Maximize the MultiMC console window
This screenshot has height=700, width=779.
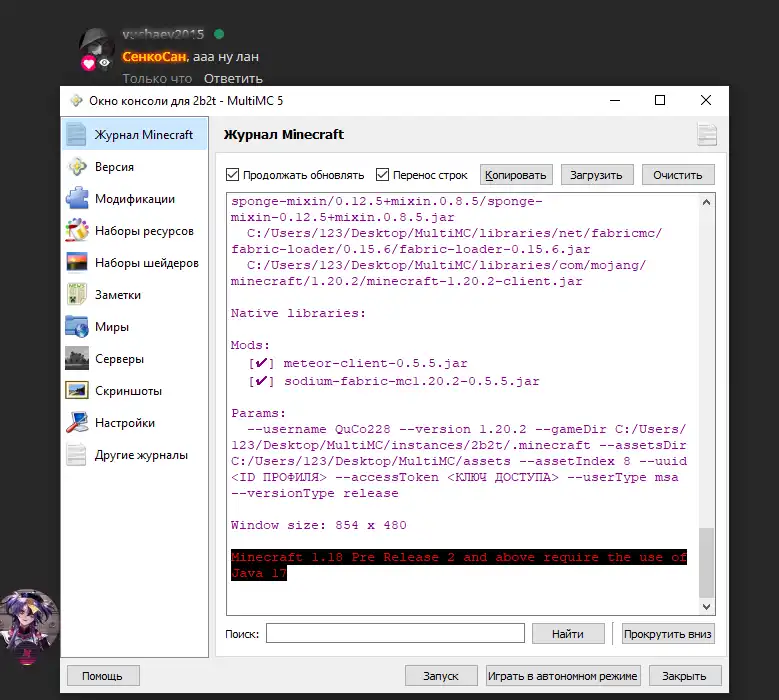pos(660,100)
